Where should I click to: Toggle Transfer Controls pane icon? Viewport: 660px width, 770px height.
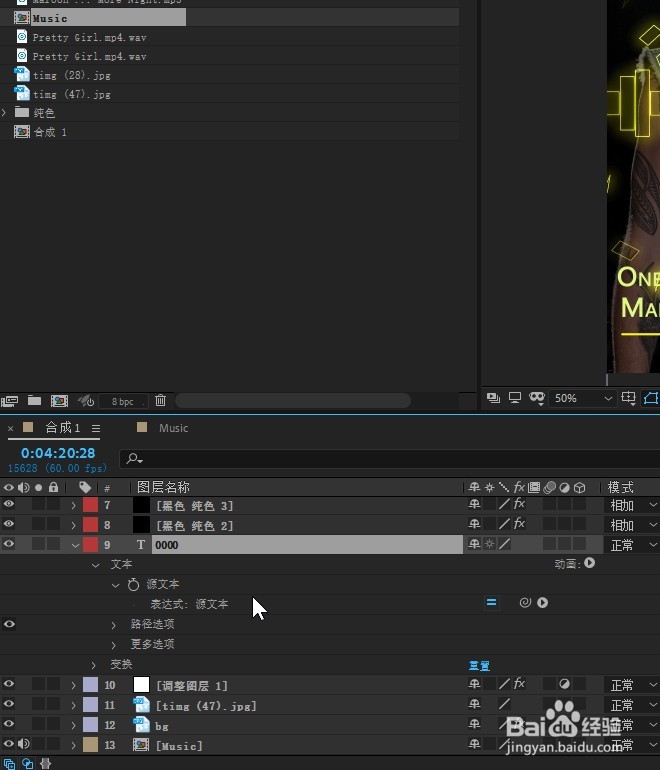[x=28, y=764]
